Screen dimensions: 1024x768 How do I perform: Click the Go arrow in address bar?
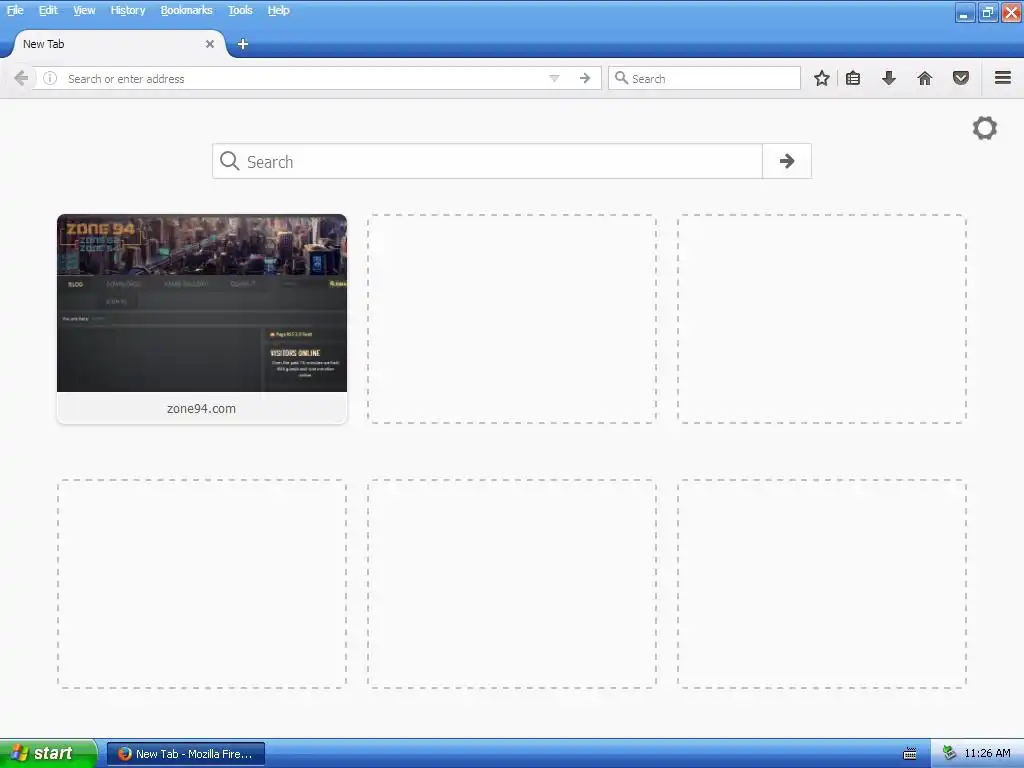[x=584, y=78]
